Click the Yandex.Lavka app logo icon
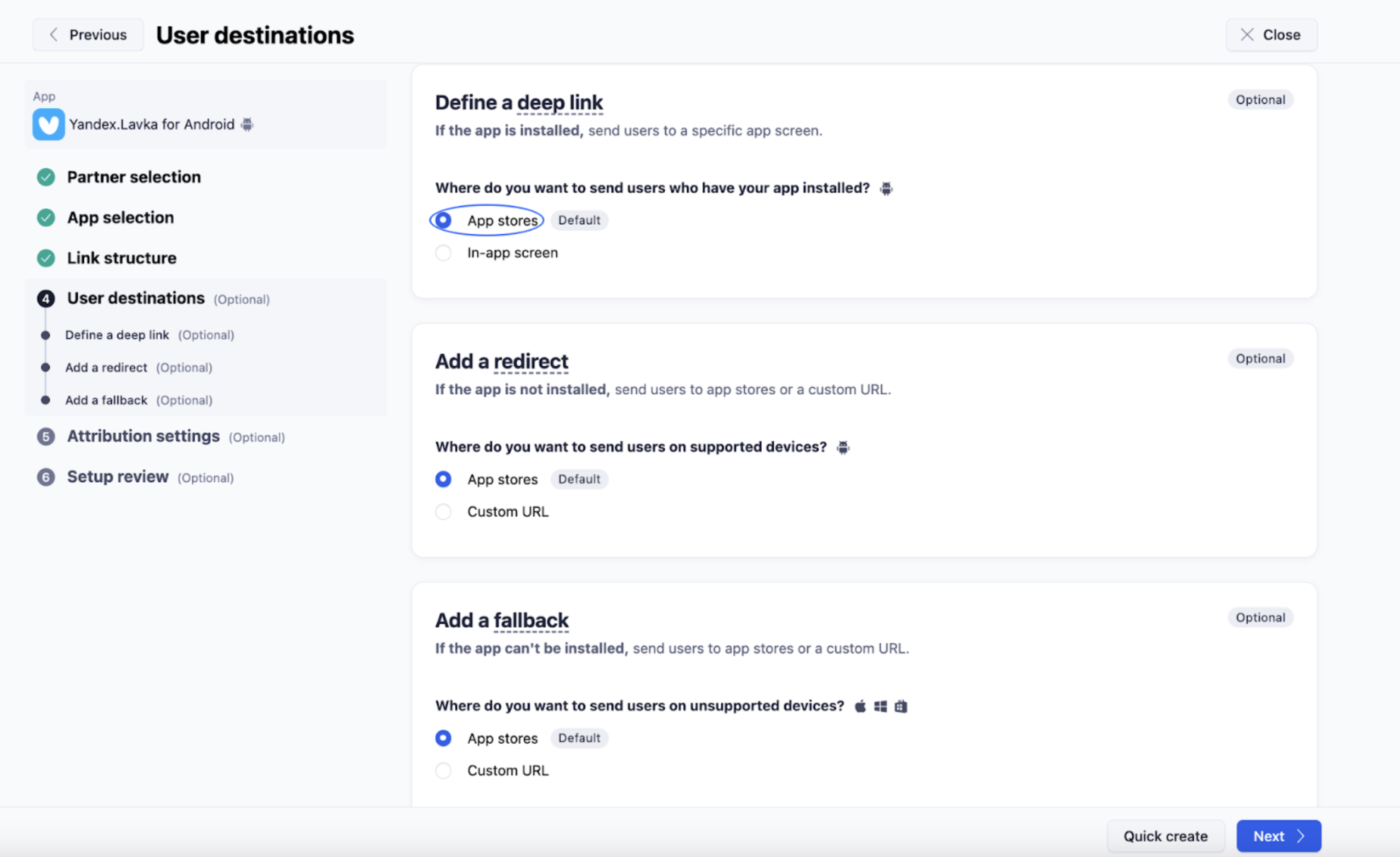1400x857 pixels. tap(49, 124)
